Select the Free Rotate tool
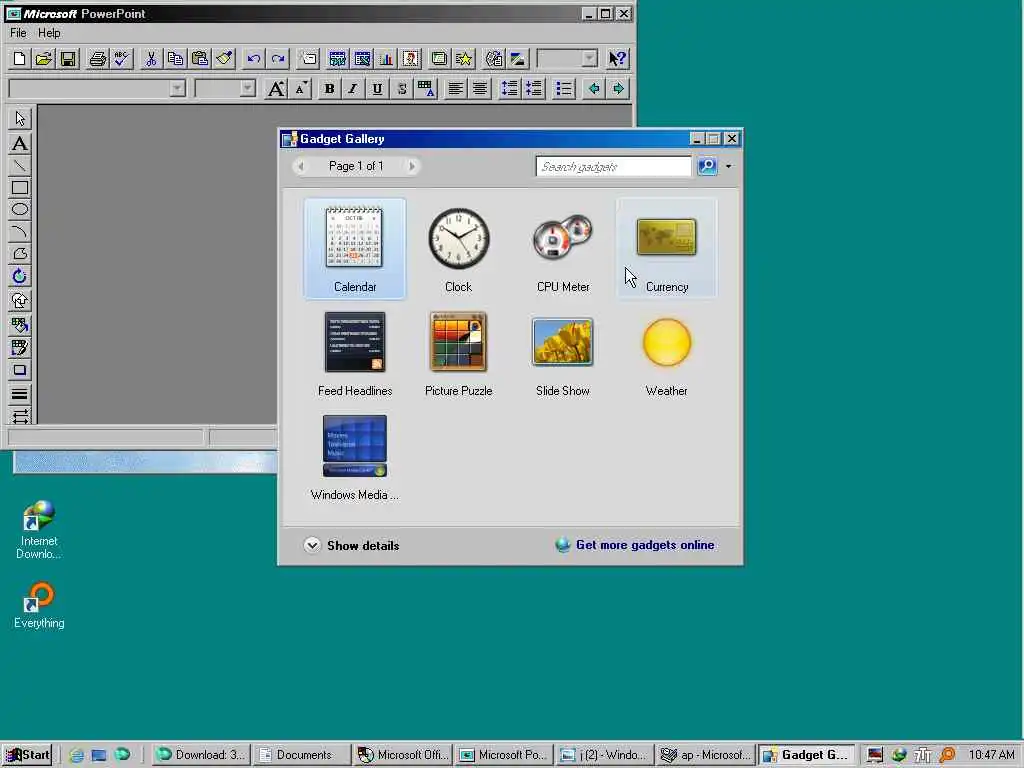The width and height of the screenshot is (1024, 768). coord(20,276)
